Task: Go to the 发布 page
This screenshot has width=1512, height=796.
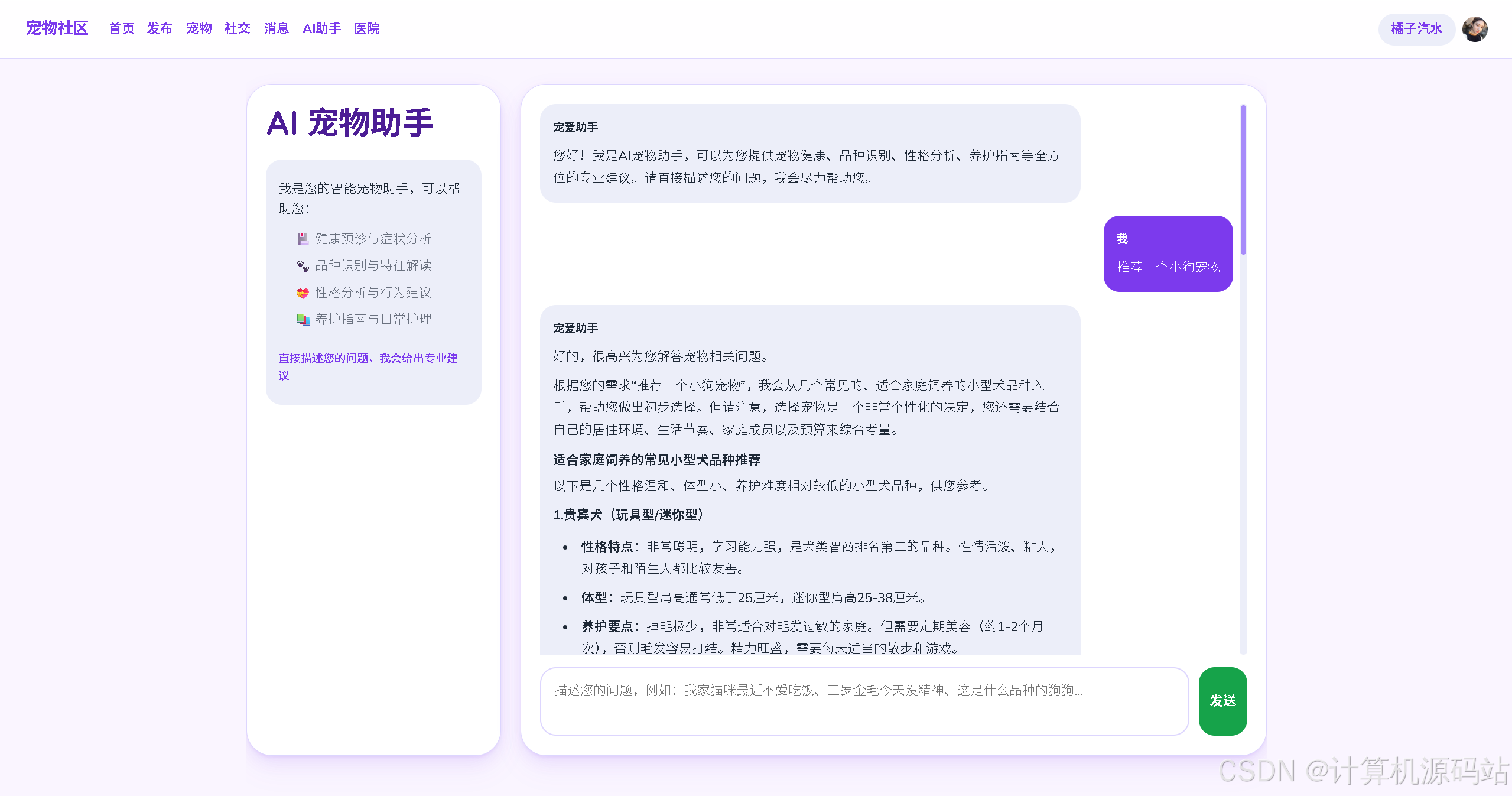Action: (160, 28)
